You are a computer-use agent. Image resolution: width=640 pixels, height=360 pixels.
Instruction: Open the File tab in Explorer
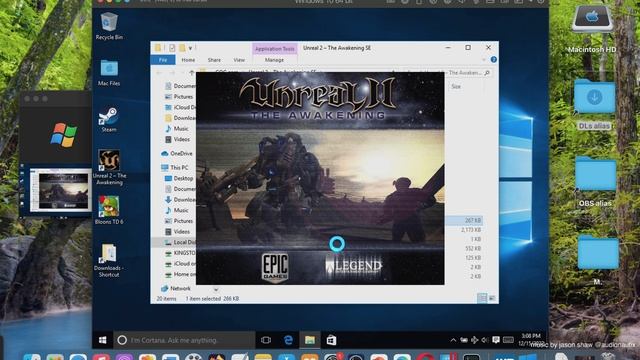coord(163,60)
